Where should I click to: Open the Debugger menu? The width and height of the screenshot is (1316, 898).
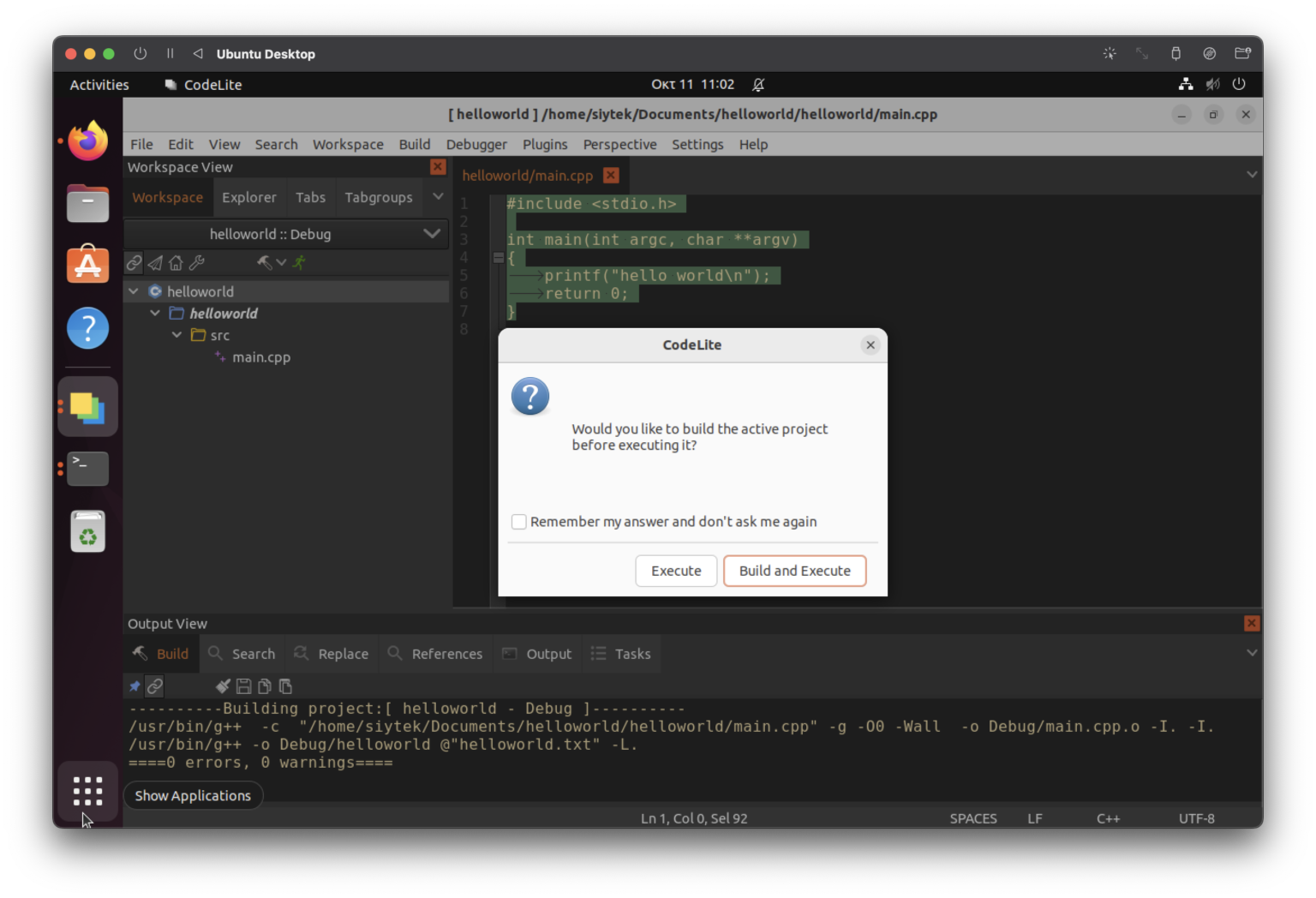[x=476, y=144]
